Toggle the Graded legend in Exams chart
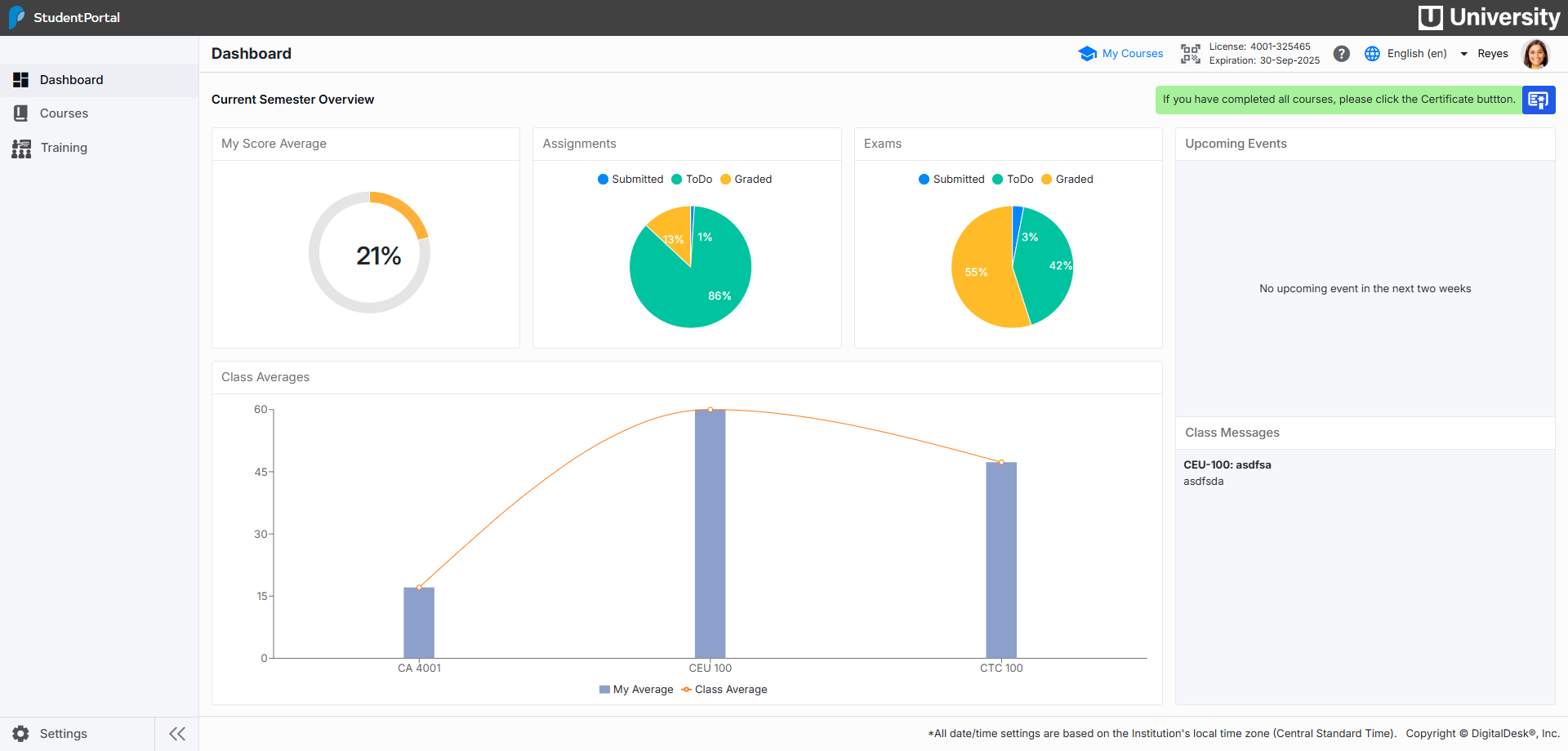Viewport: 1568px width, 751px height. tap(1067, 179)
